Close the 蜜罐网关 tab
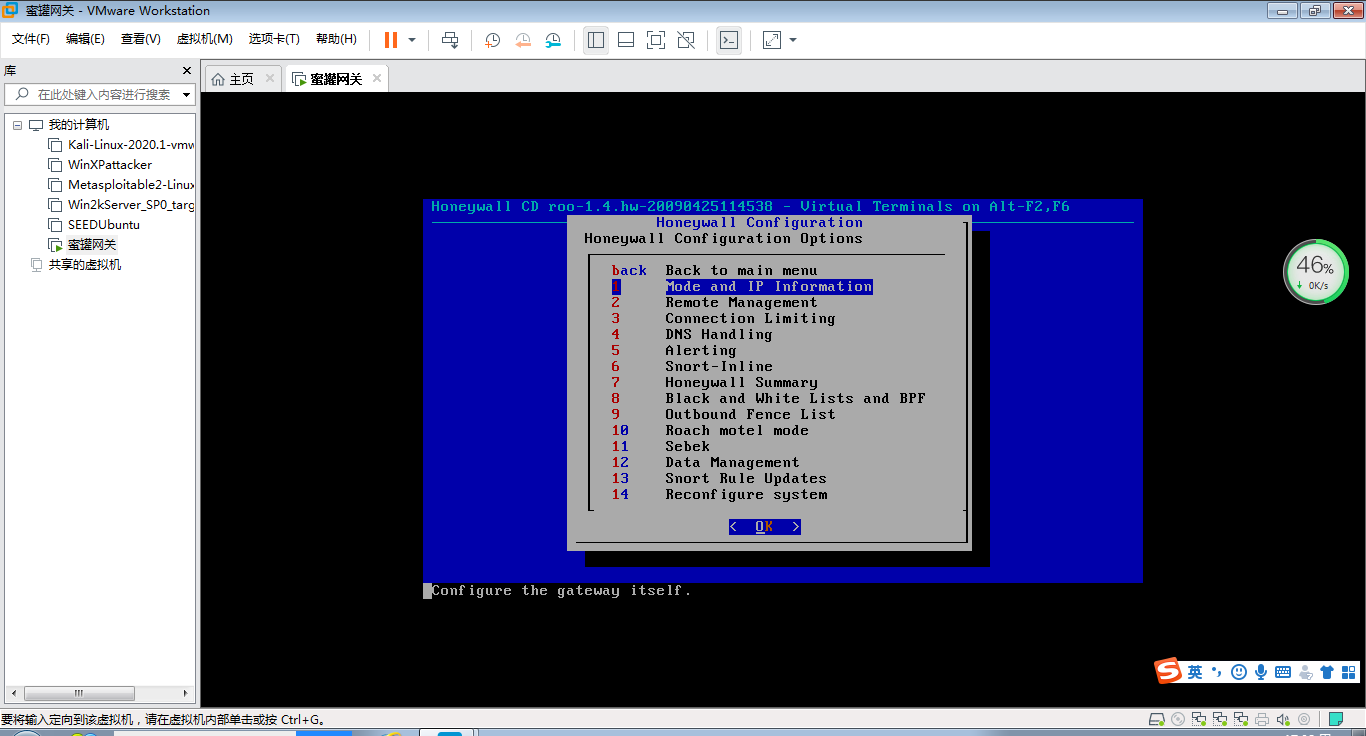This screenshot has width=1366, height=736. [377, 78]
